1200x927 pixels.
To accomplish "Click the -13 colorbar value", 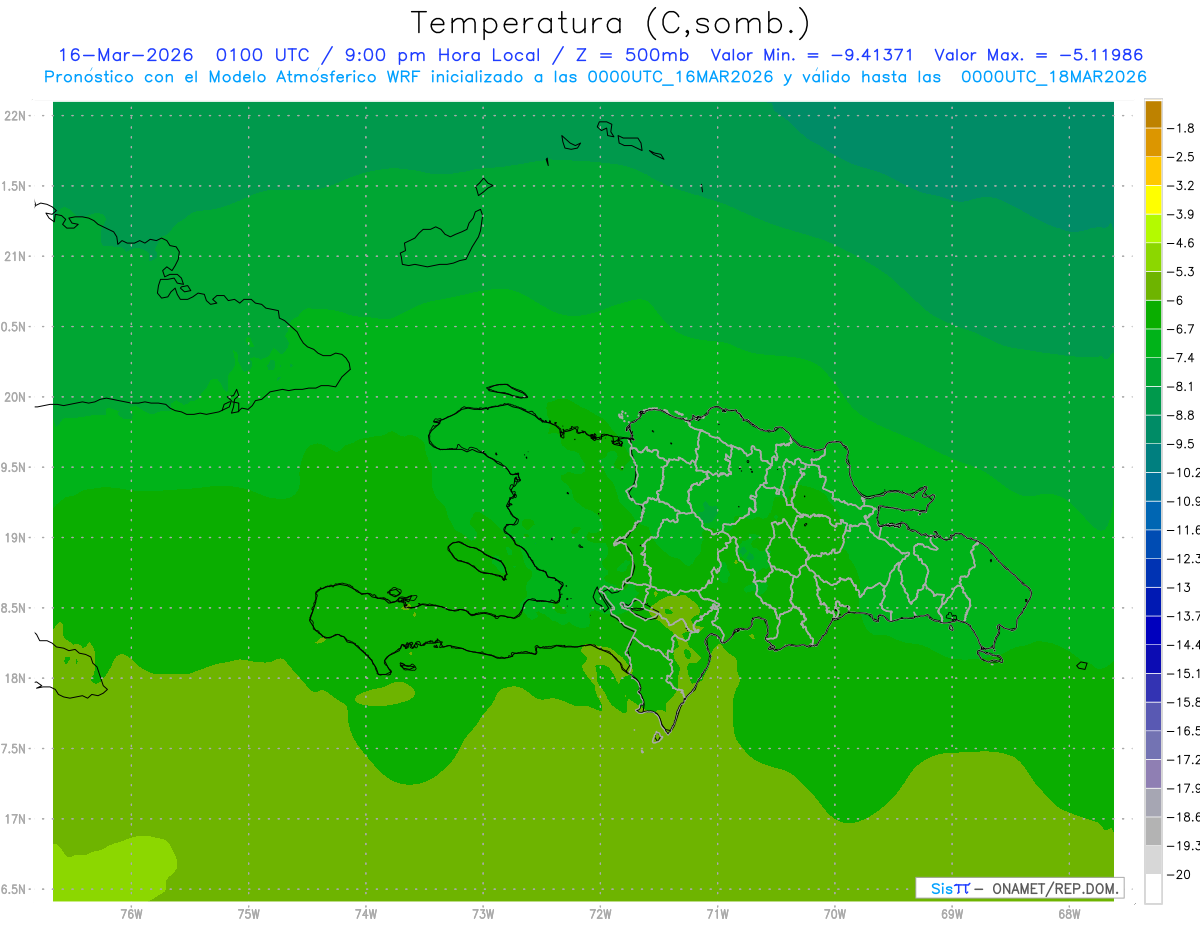I will click(x=1179, y=587).
